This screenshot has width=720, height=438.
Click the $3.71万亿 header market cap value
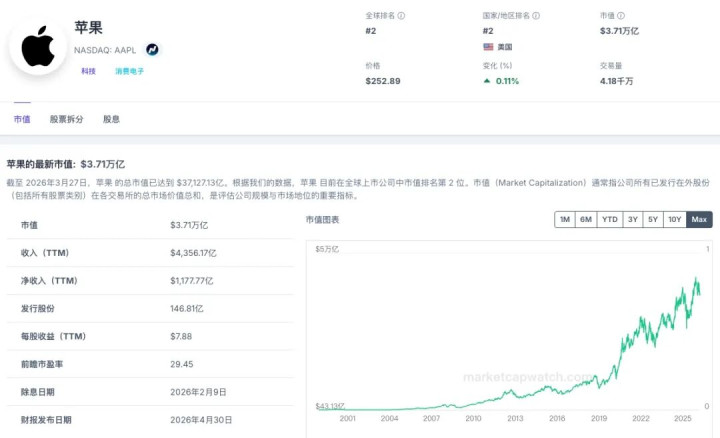[619, 31]
